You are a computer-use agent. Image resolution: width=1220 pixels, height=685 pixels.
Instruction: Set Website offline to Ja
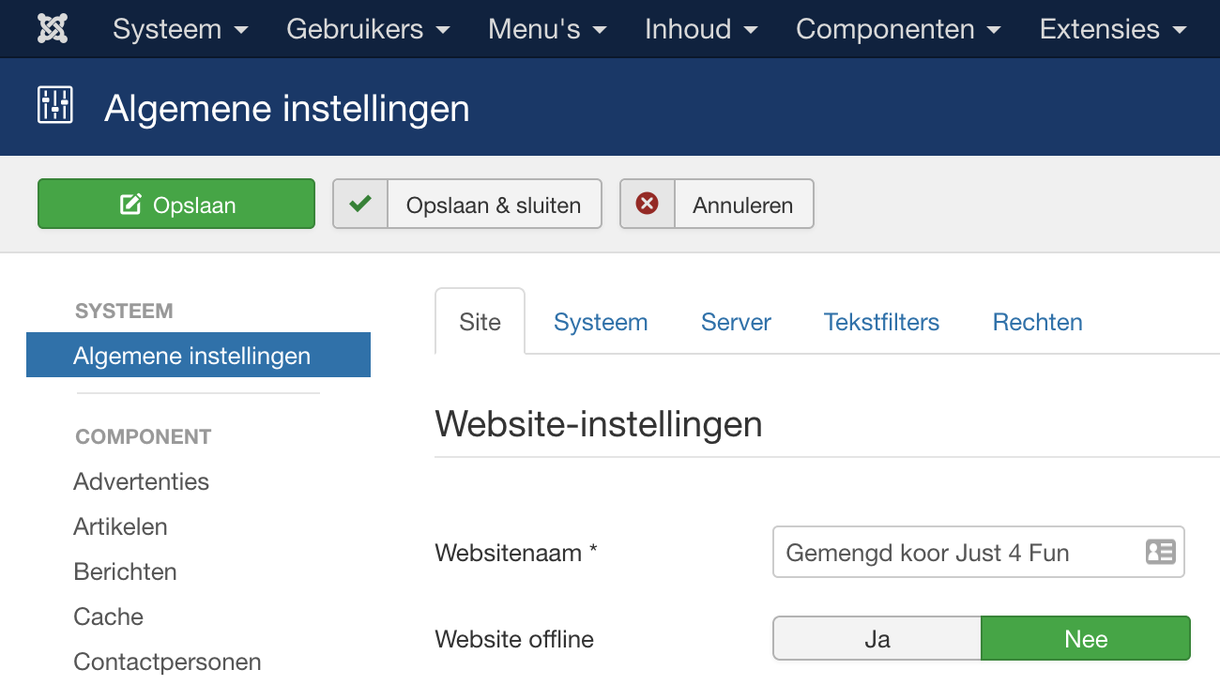click(x=877, y=638)
